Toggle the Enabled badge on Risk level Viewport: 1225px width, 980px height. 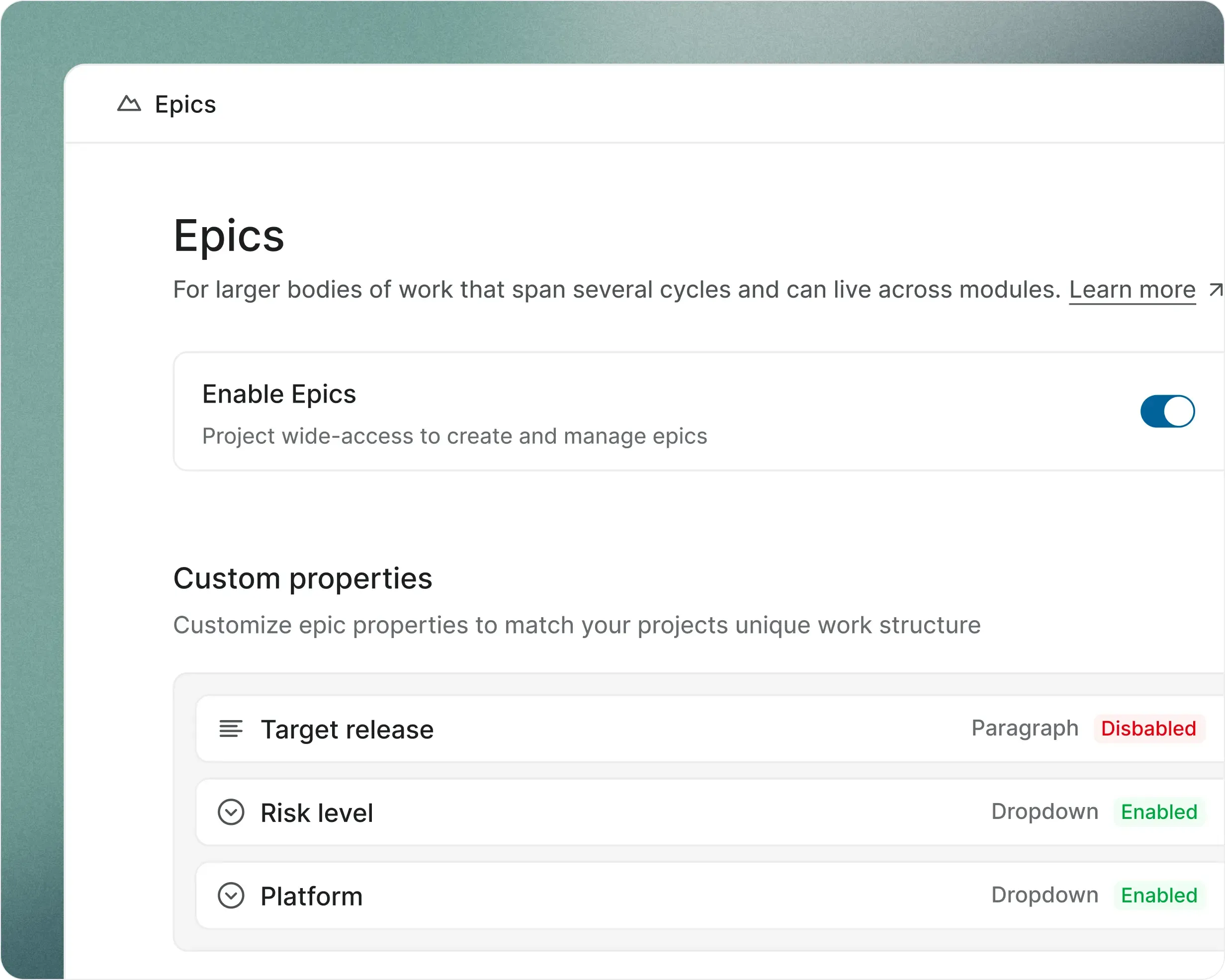click(1160, 813)
